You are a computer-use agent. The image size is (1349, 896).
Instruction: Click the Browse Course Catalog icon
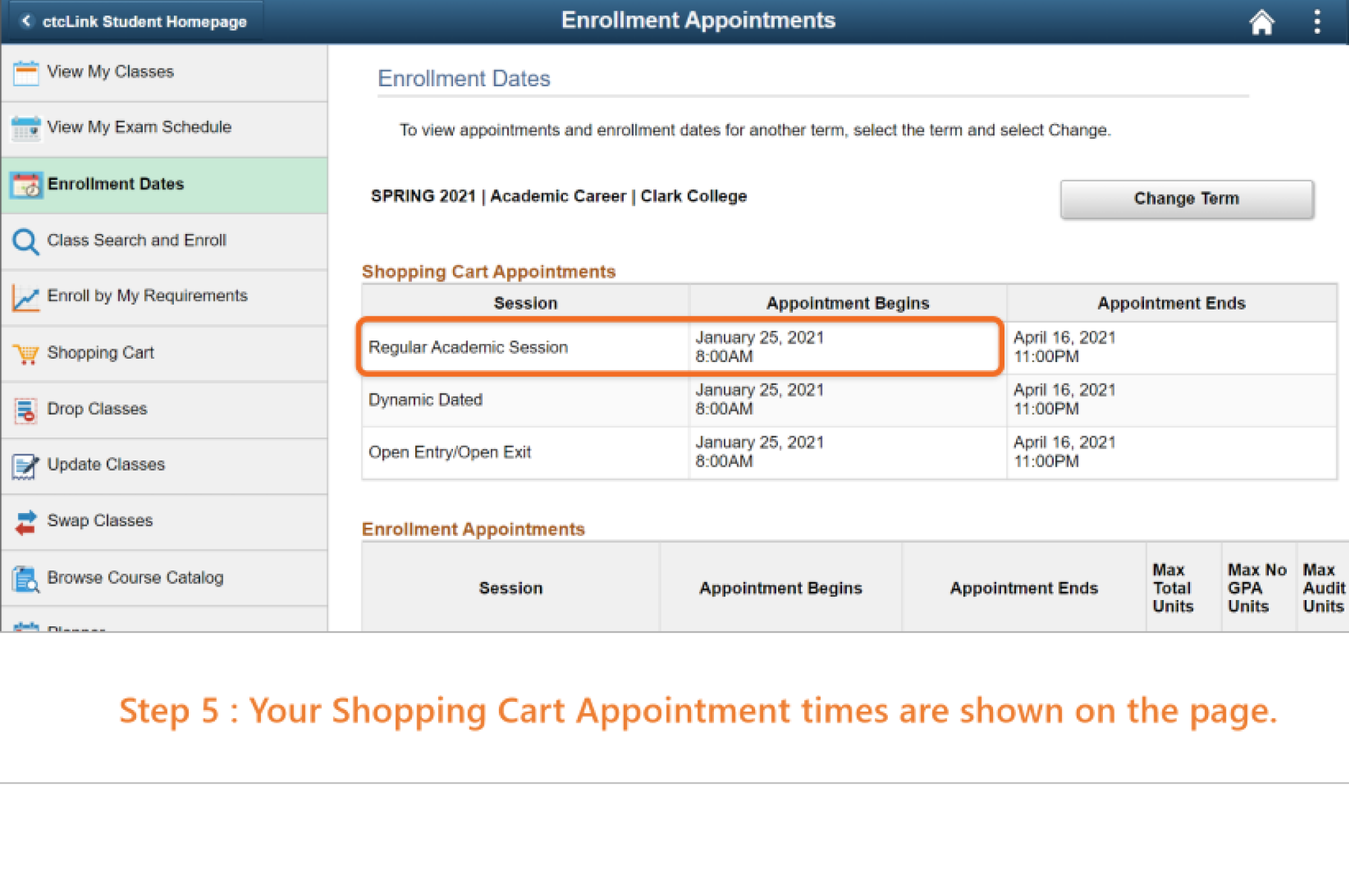pos(26,578)
